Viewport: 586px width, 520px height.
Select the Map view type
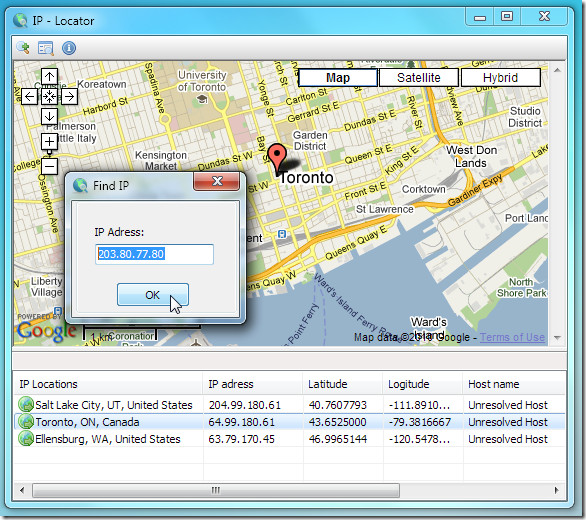338,78
